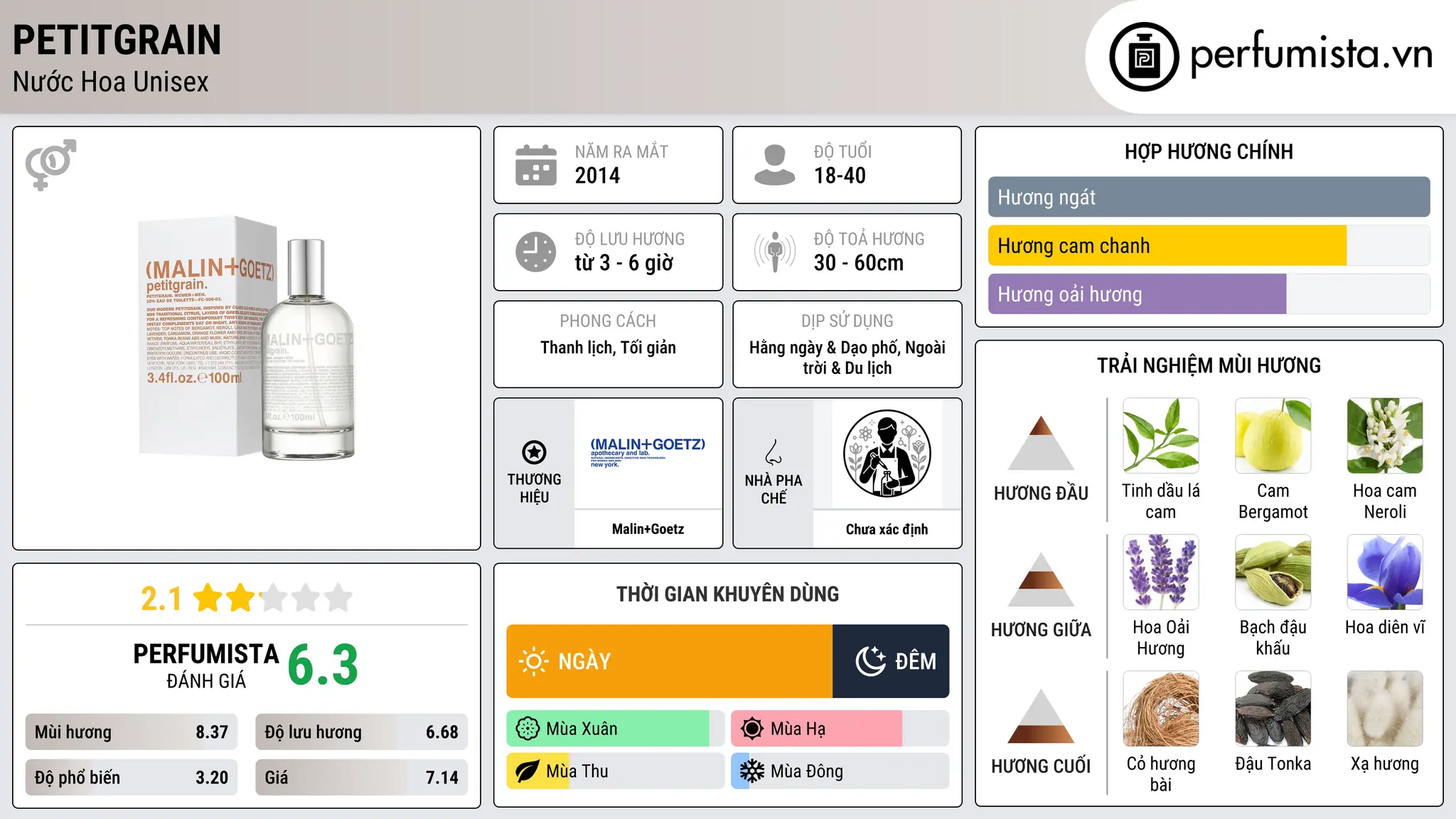The width and height of the screenshot is (1456, 819).
Task: Click the Phong cách label
Action: pyautogui.click(x=608, y=321)
